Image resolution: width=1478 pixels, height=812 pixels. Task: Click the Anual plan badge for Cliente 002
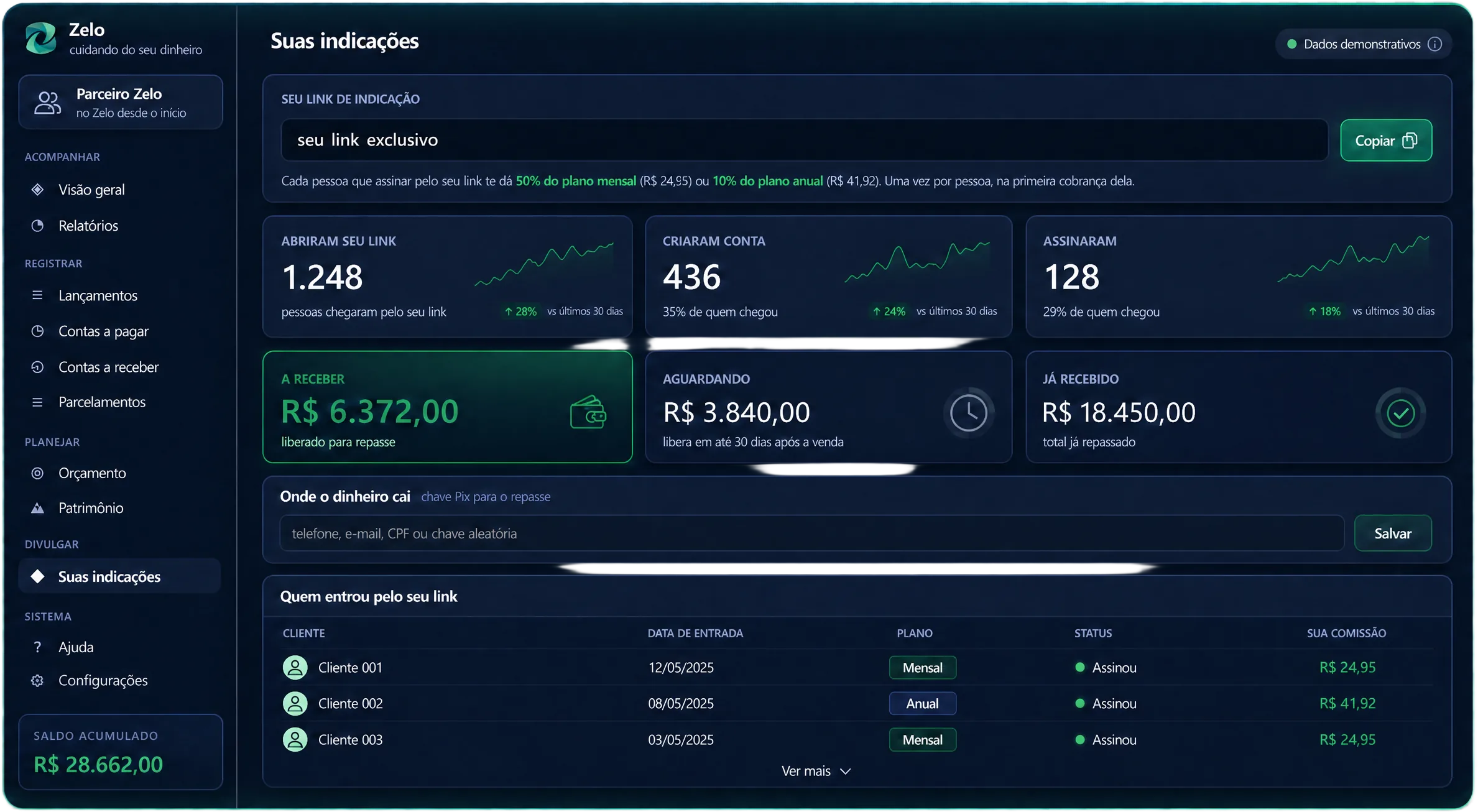[x=922, y=704]
